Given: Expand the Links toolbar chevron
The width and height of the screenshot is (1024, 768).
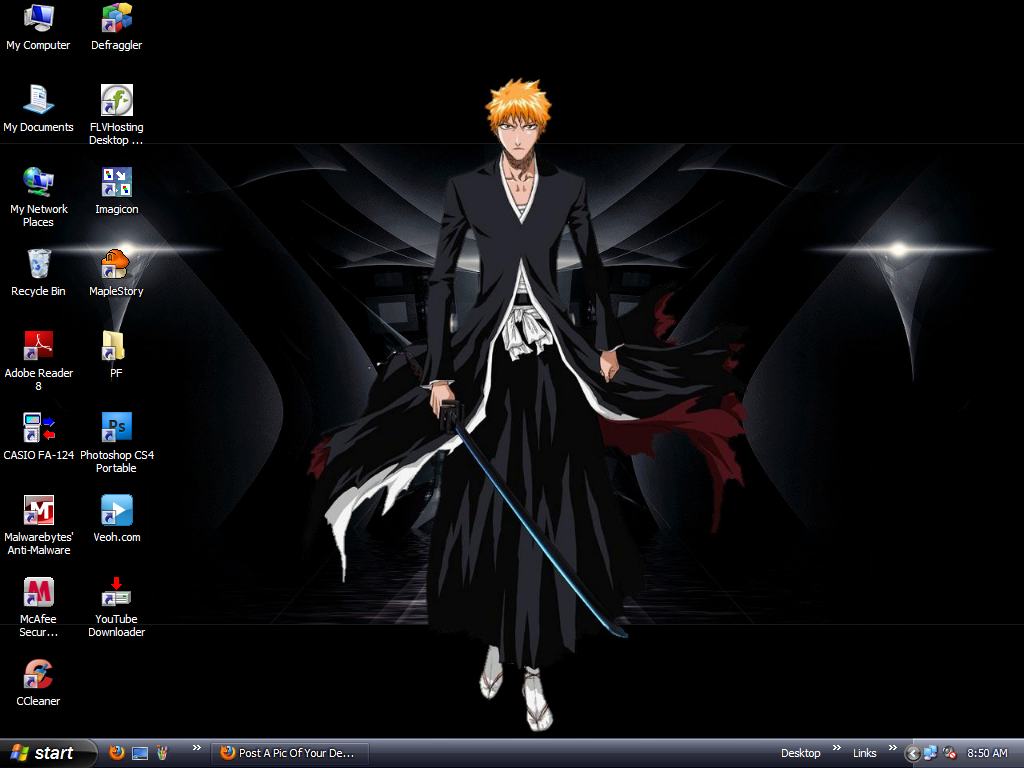Looking at the screenshot, I should coord(892,748).
